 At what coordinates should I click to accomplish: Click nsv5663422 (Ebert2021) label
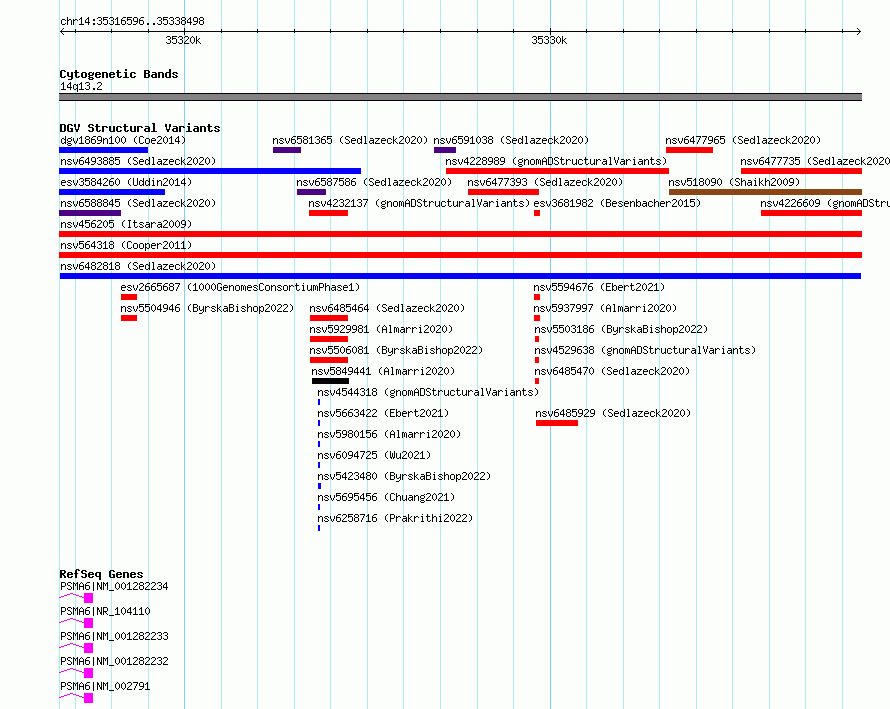coord(383,413)
